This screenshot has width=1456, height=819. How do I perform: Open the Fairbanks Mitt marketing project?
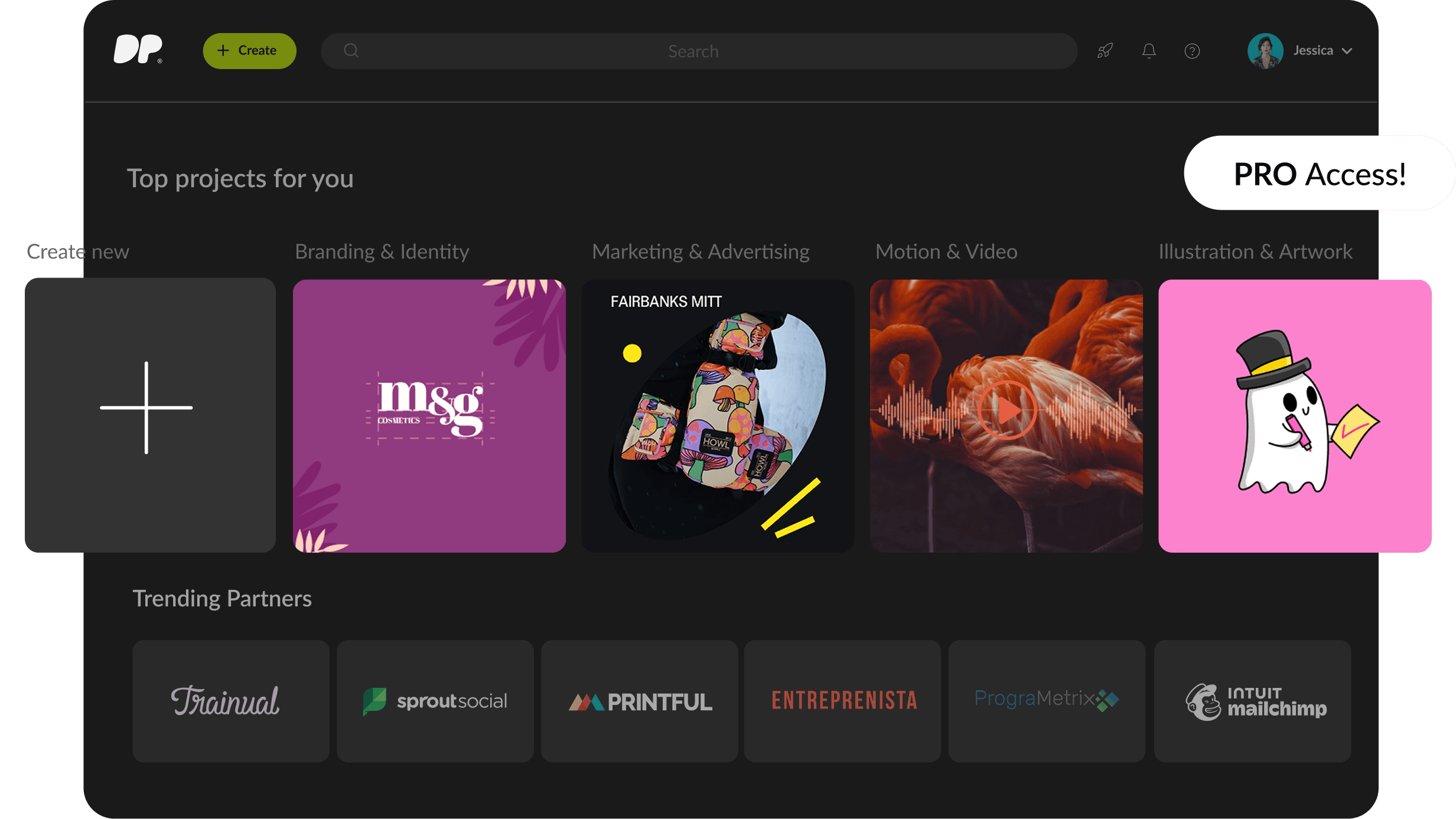pos(718,416)
